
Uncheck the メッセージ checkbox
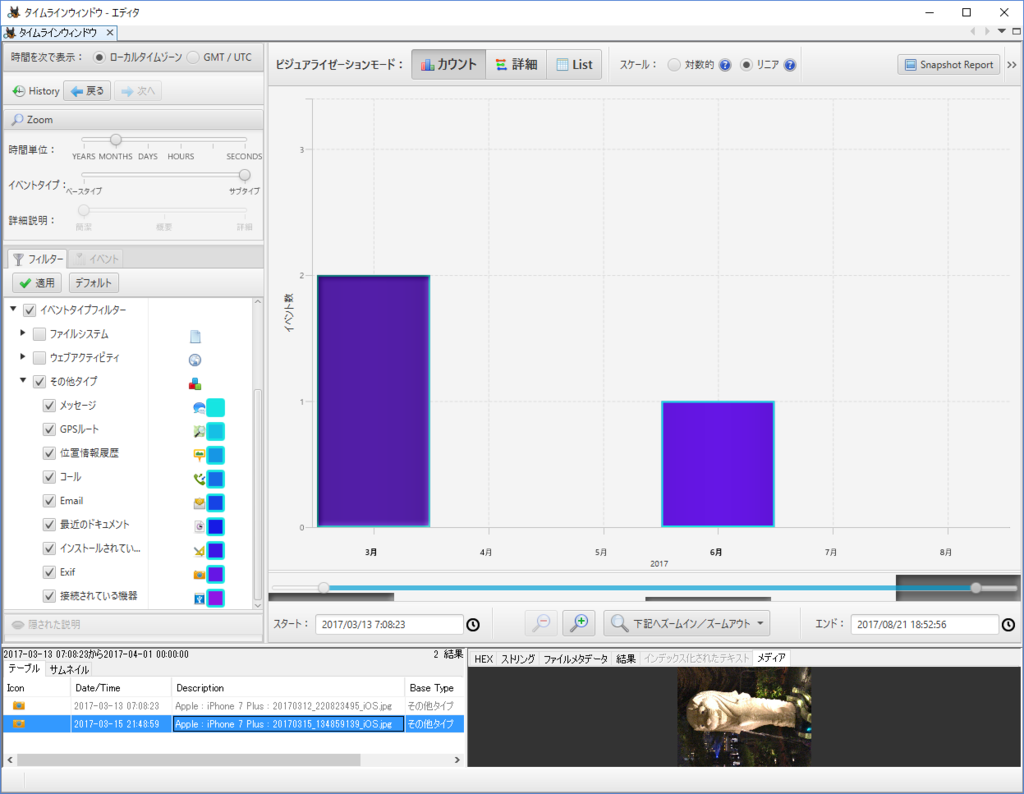49,405
